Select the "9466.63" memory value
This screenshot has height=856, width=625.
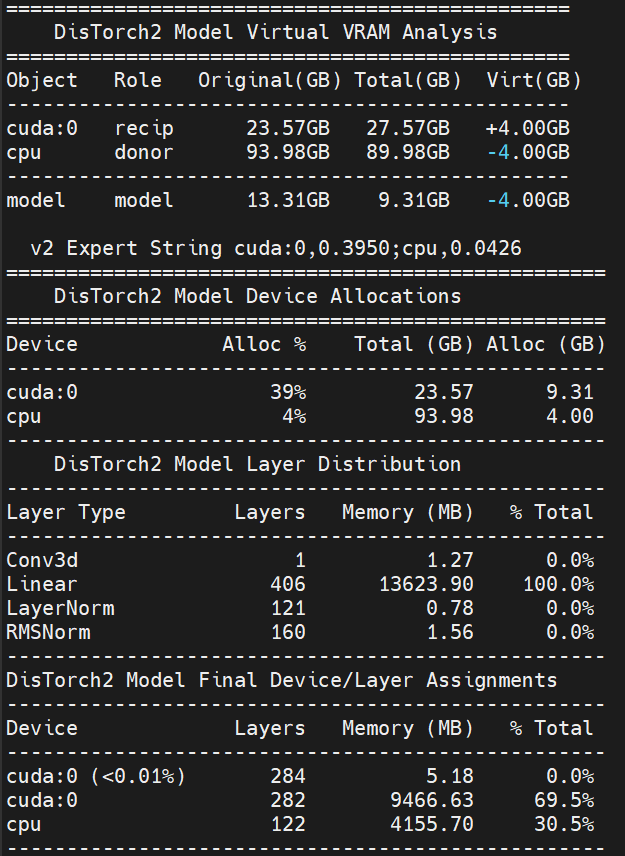click(x=432, y=800)
